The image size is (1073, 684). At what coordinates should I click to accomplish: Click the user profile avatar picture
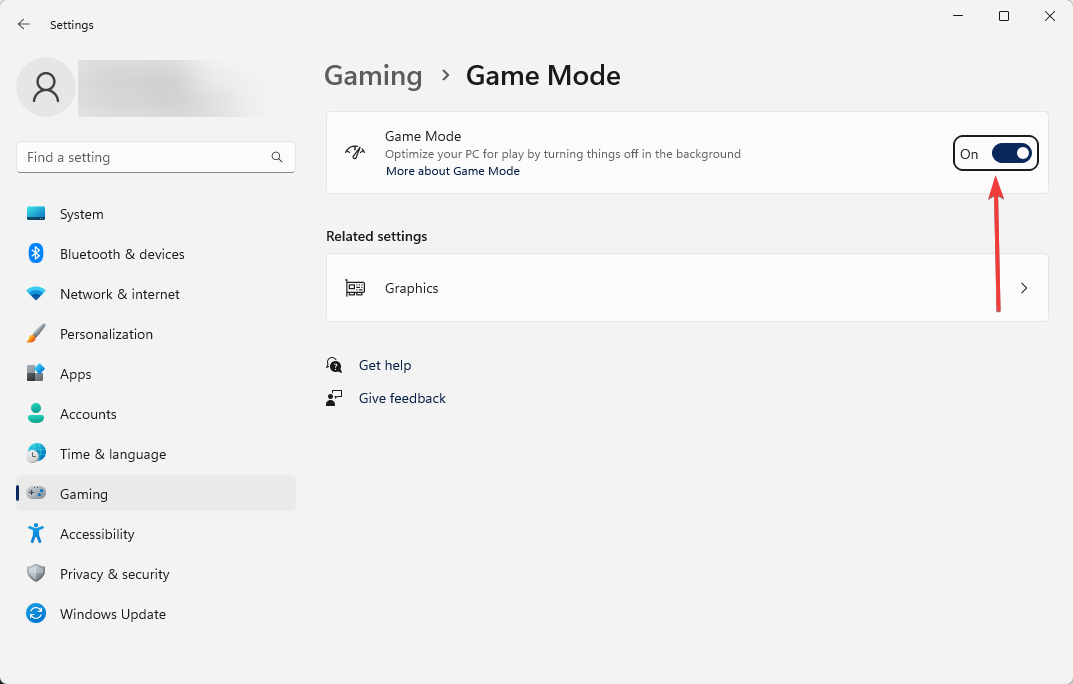46,87
